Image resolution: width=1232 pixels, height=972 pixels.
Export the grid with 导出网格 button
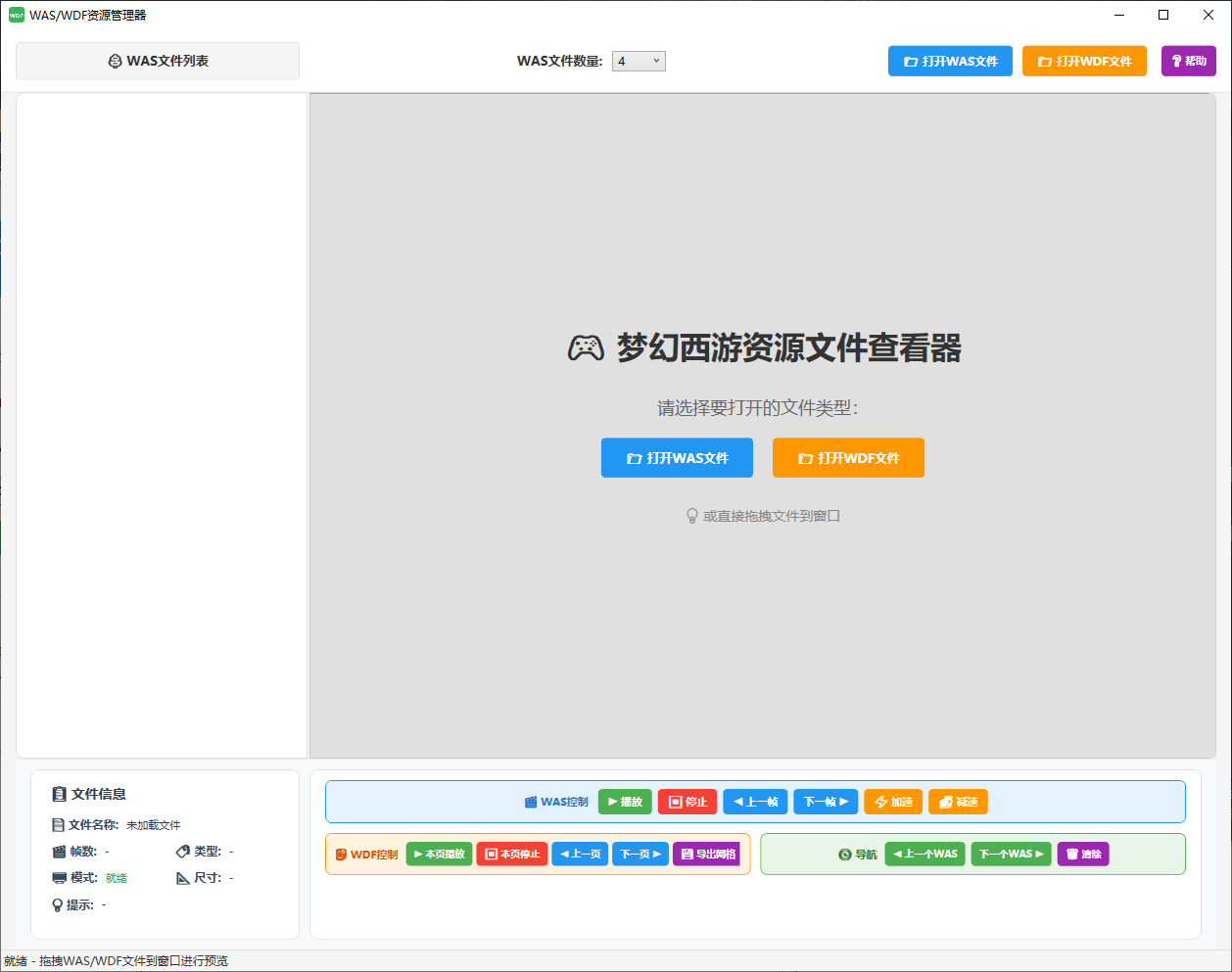pos(707,855)
